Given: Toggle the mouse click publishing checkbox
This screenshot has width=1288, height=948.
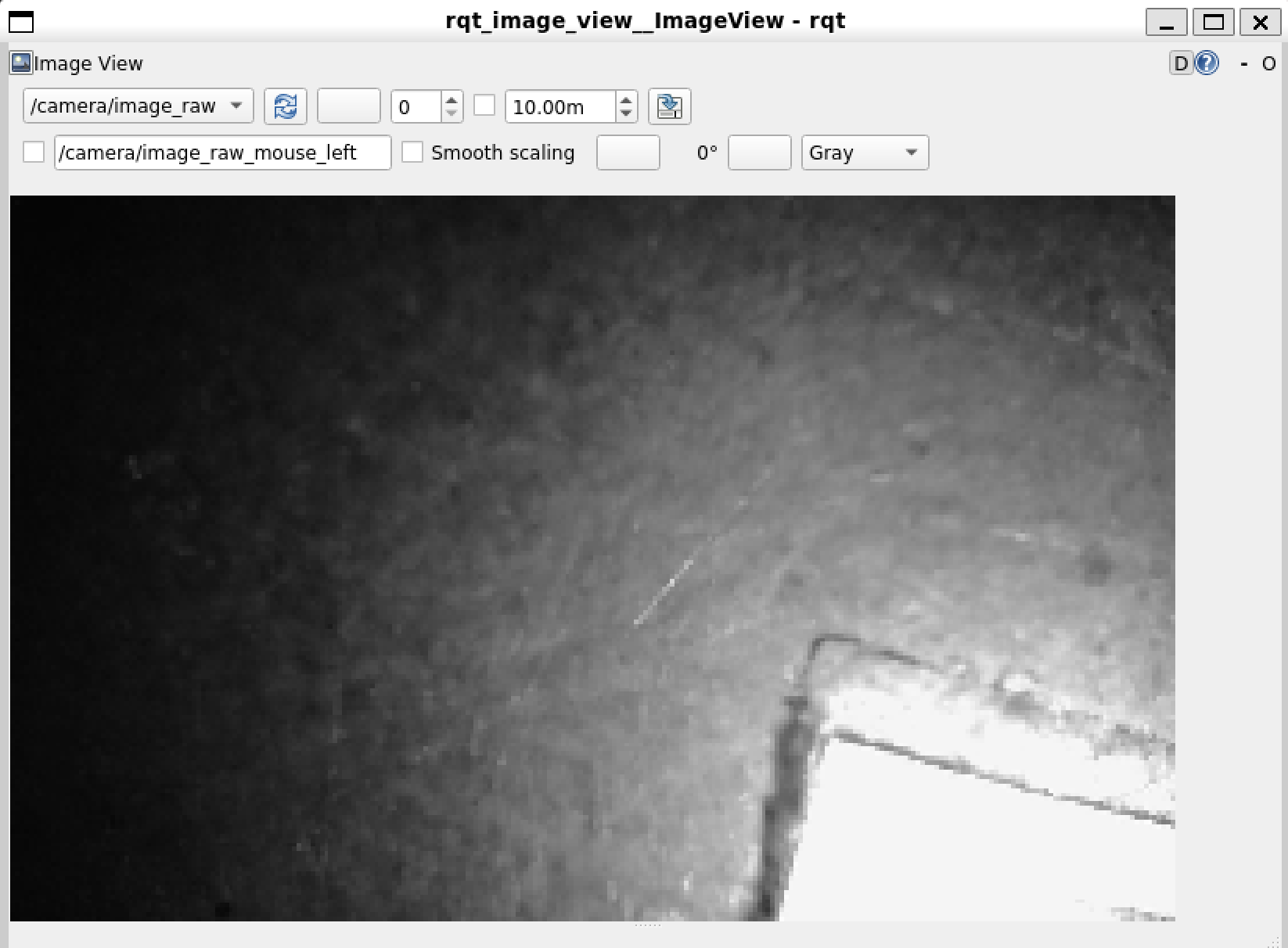Looking at the screenshot, I should click(34, 152).
